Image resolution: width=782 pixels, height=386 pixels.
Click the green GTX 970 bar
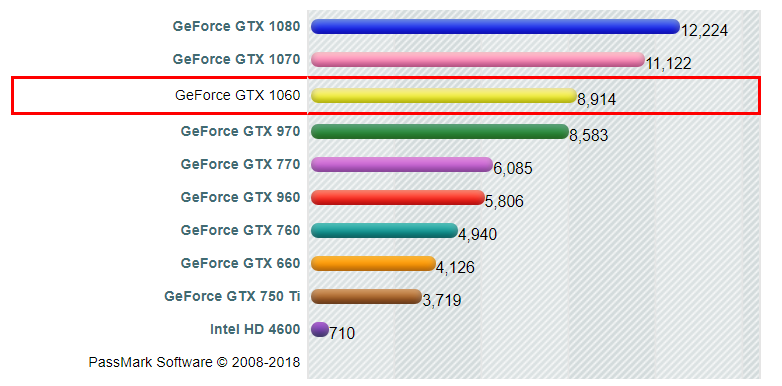439,131
